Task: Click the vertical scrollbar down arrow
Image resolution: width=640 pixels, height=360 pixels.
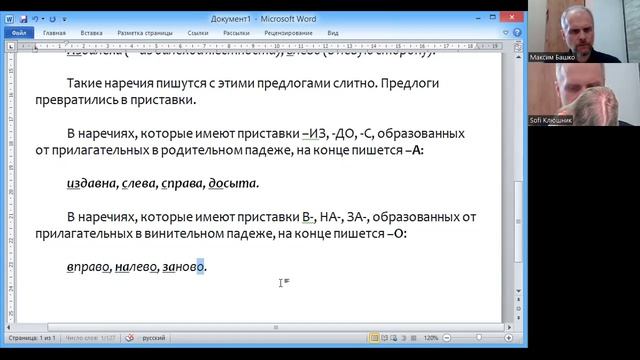Action: coord(518,291)
